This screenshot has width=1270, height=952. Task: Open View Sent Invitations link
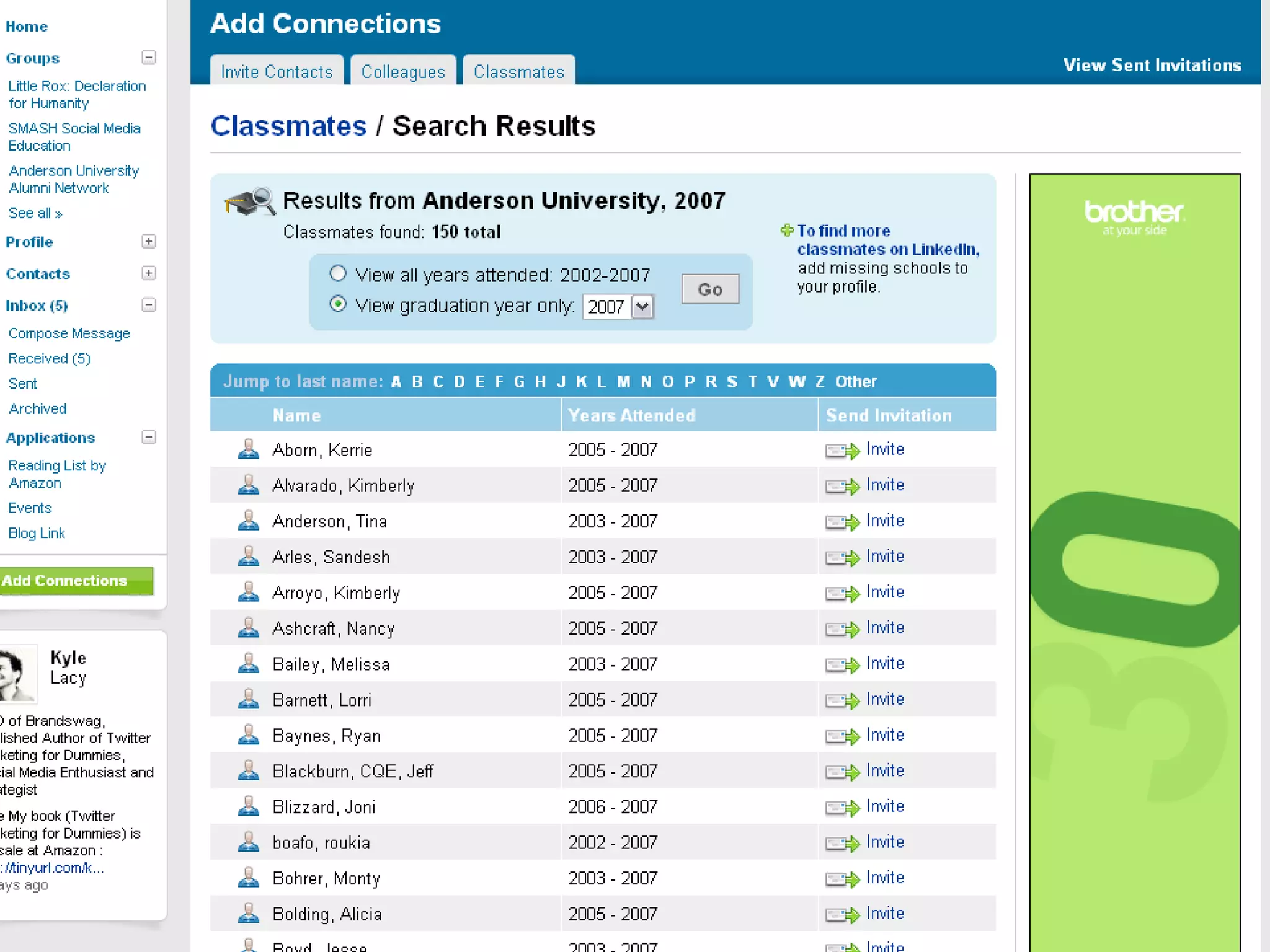(x=1152, y=65)
